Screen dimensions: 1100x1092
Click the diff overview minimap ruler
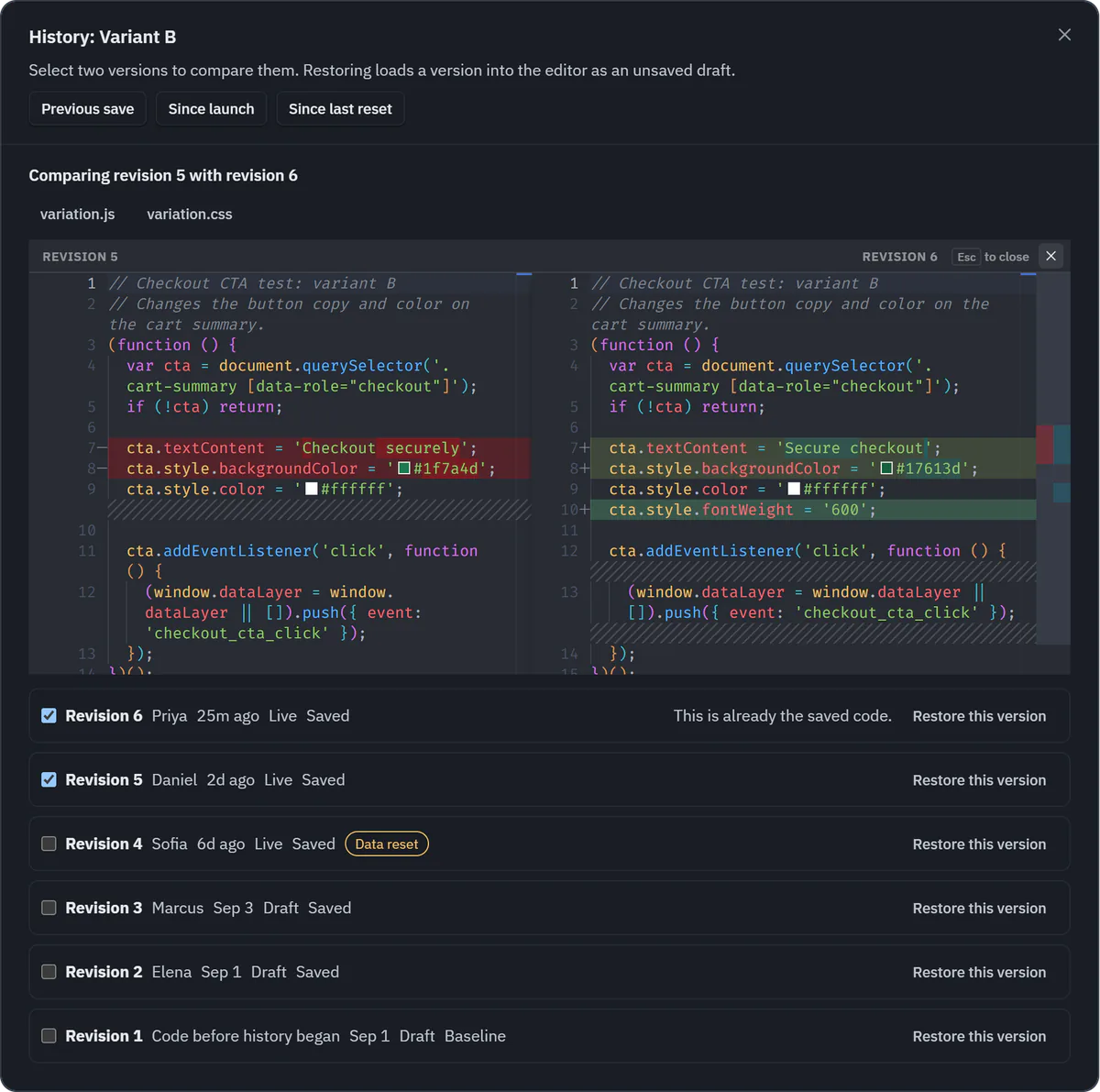pyautogui.click(x=1053, y=472)
